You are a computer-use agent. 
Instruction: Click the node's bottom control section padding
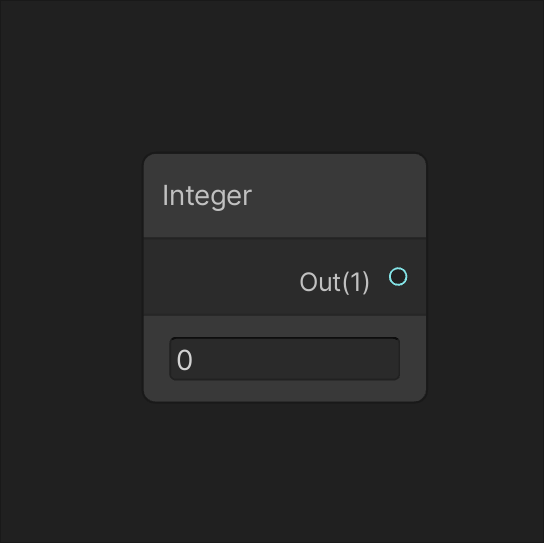(x=285, y=391)
